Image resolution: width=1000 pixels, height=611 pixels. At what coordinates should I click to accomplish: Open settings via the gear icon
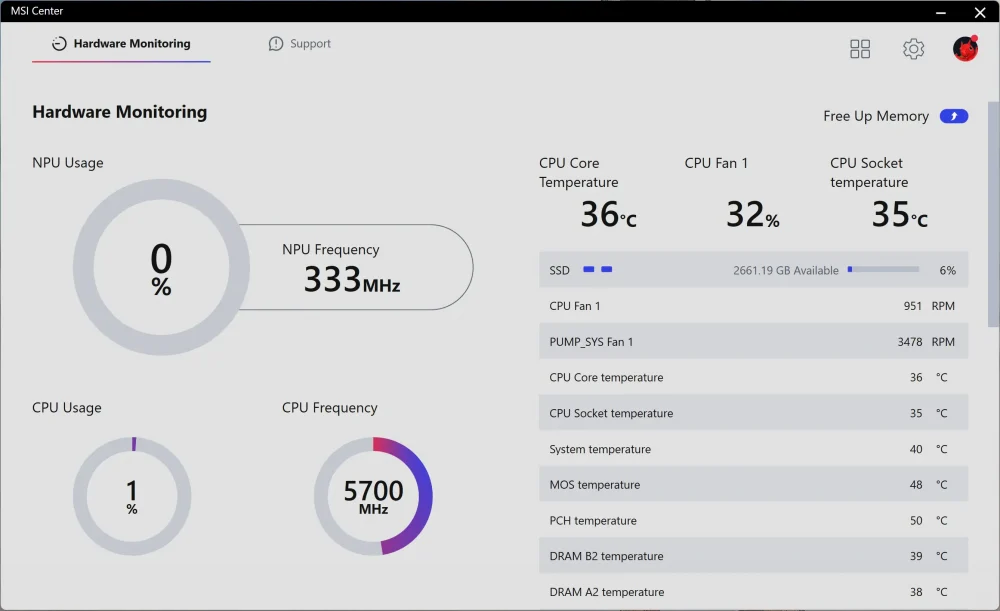pyautogui.click(x=913, y=49)
